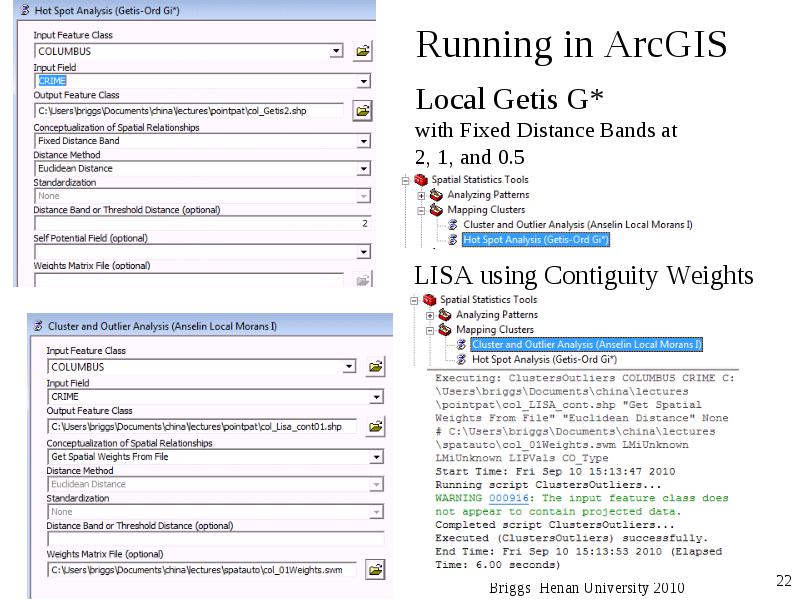This screenshot has width=800, height=600.
Task: Browse for Output Feature Class in Cluster and Outlier dialog
Action: [x=376, y=427]
